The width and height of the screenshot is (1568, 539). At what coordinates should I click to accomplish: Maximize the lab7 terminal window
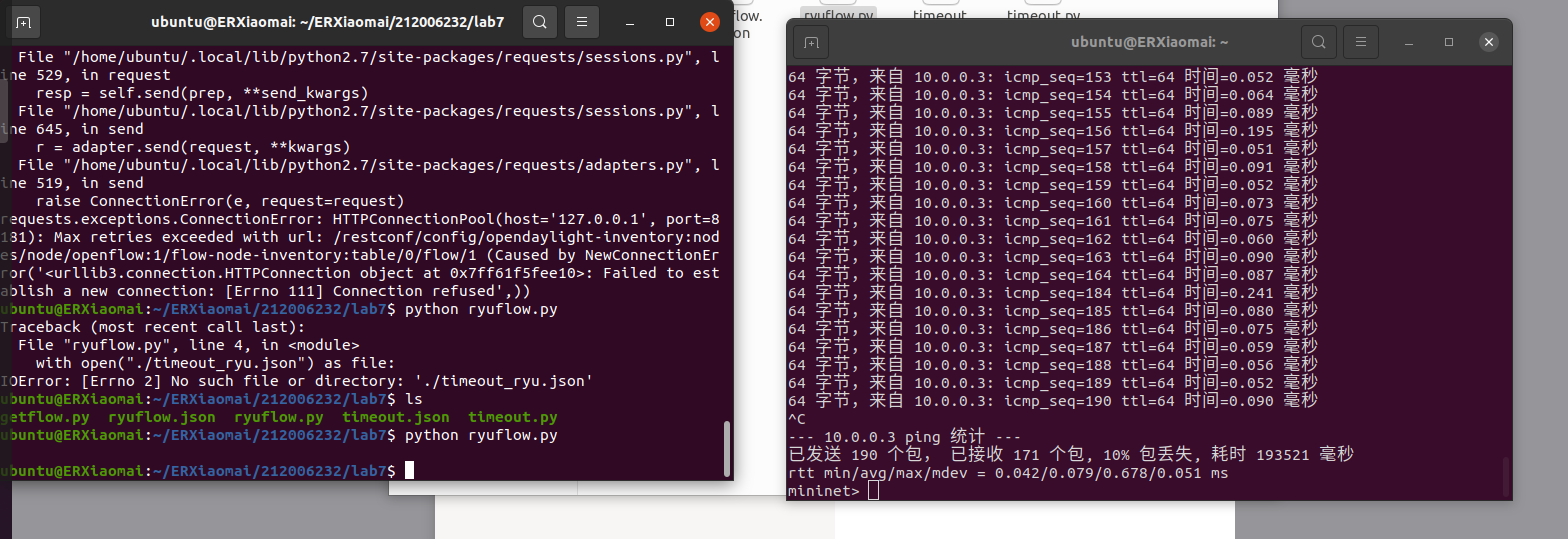(x=670, y=21)
